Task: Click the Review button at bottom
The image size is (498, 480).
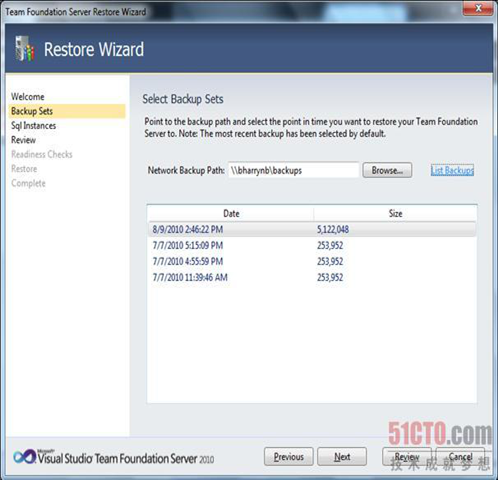Action: [407, 457]
